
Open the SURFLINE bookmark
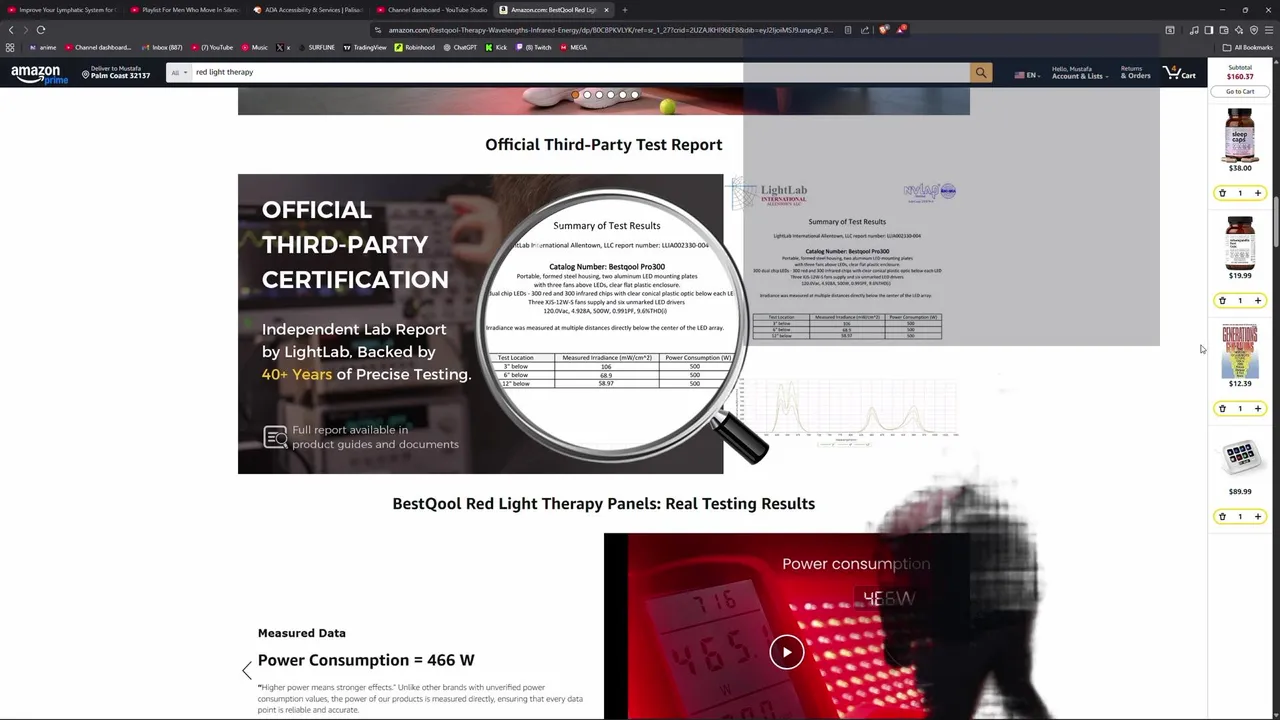click(x=316, y=47)
